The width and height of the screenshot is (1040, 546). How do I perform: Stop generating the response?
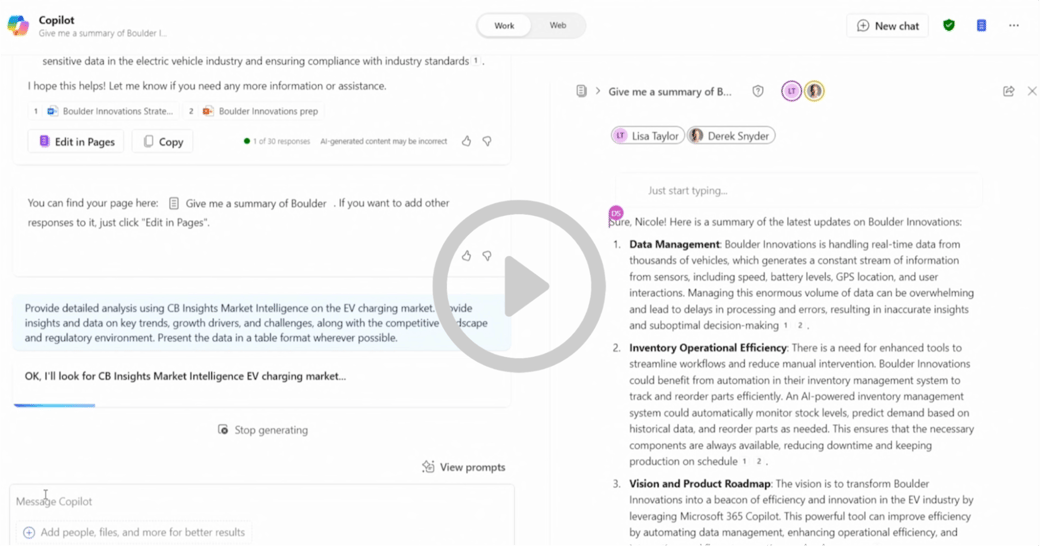point(263,430)
